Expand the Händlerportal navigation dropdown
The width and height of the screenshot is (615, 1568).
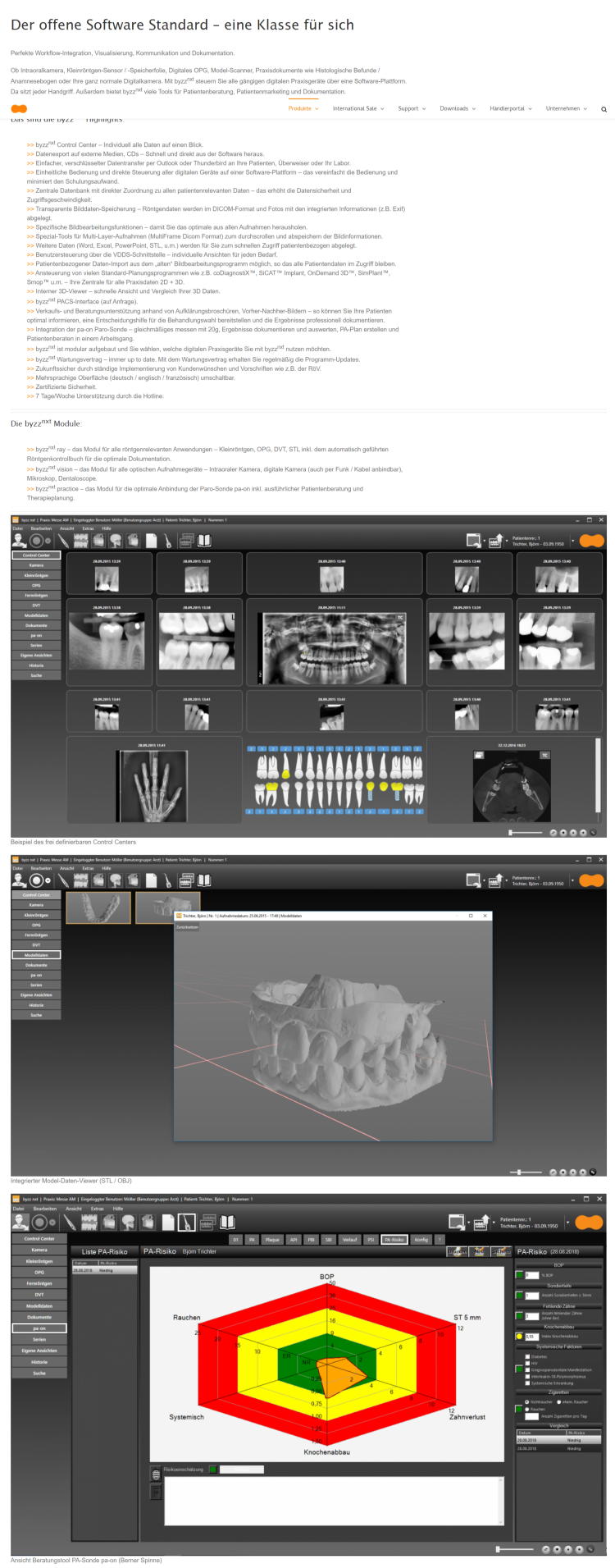point(511,108)
